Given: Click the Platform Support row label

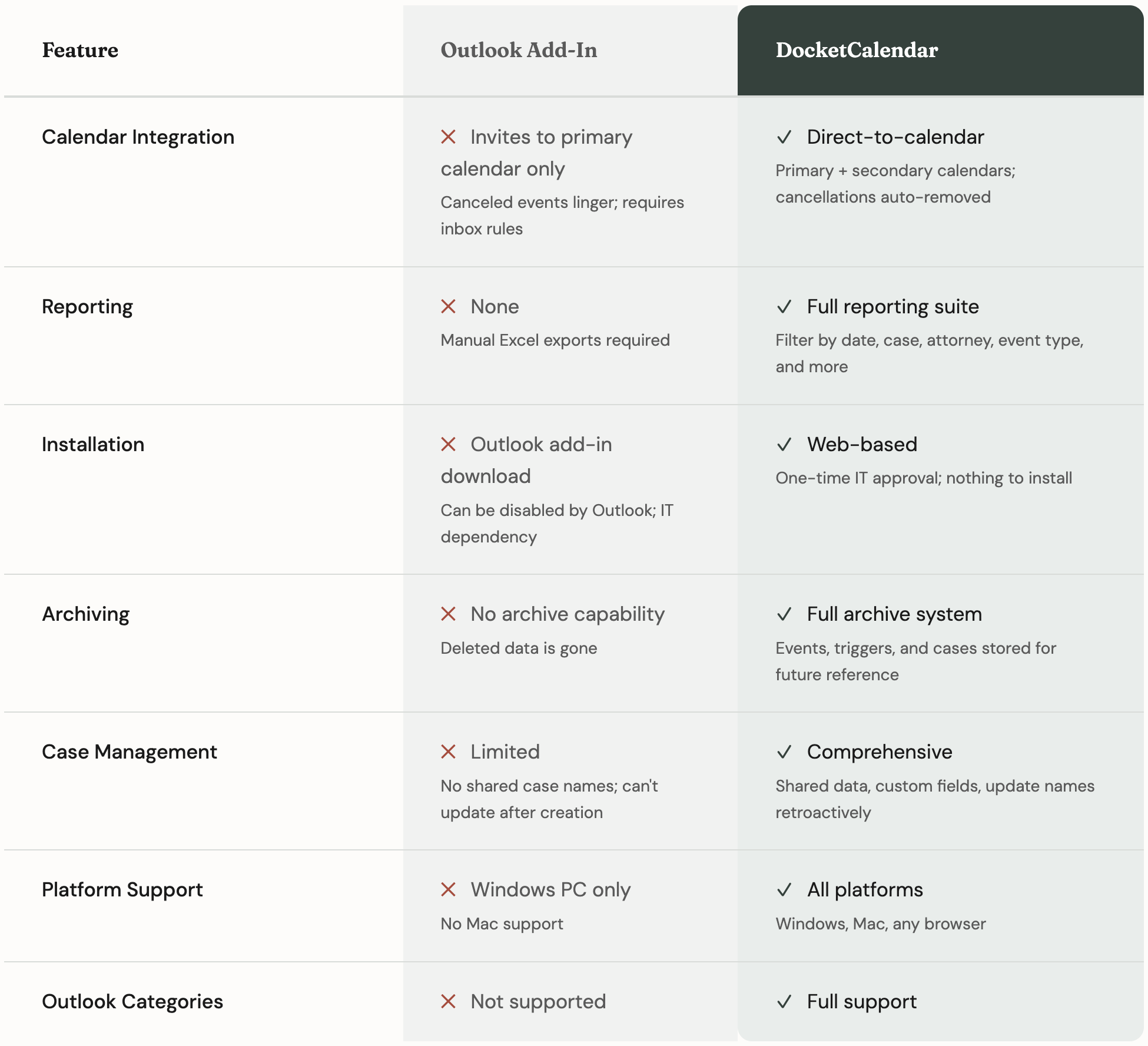Looking at the screenshot, I should point(122,890).
